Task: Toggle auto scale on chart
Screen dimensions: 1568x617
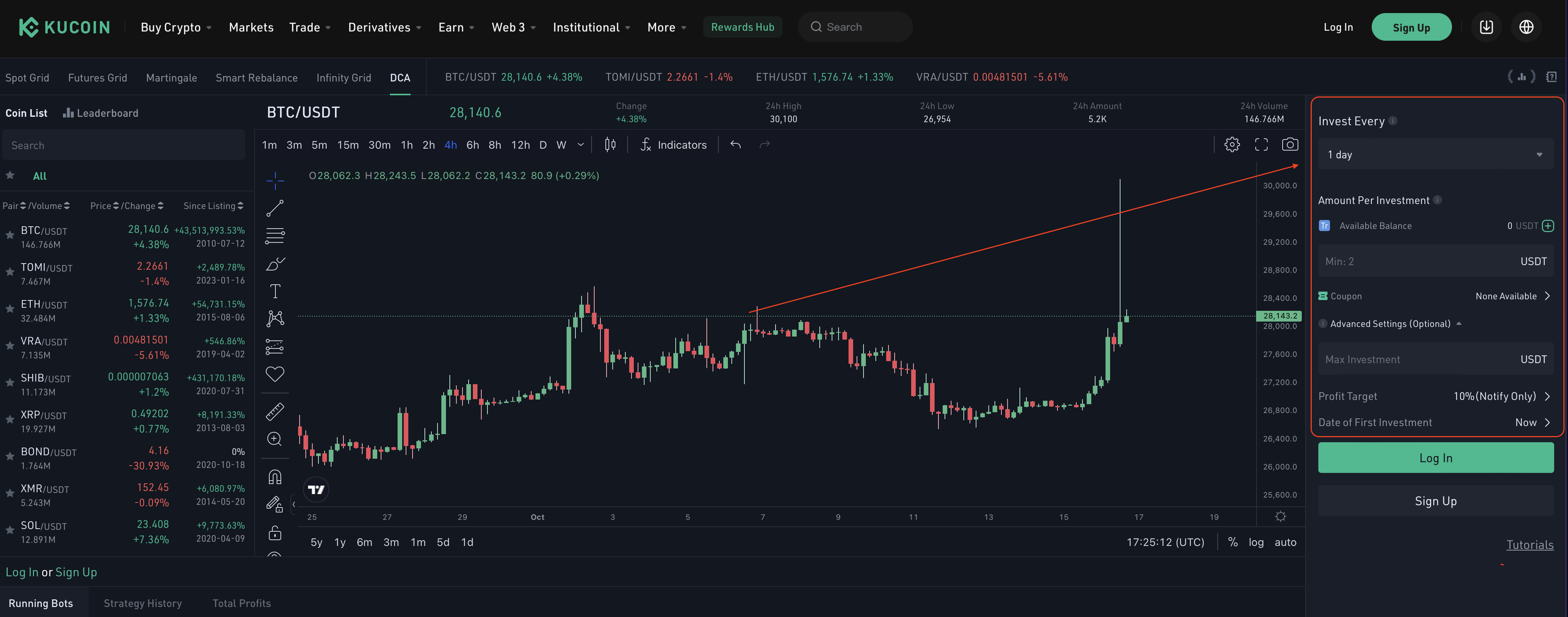Action: [1285, 541]
